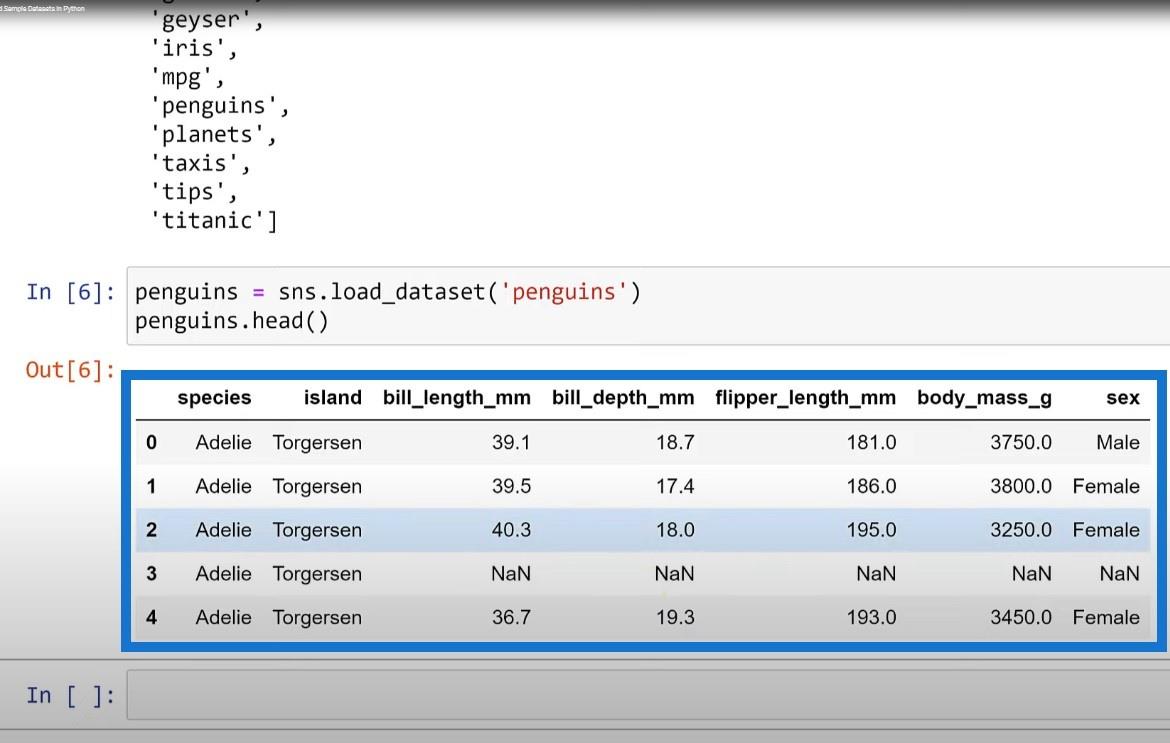The height and width of the screenshot is (743, 1170).
Task: Click the 'Male' value in row 0
Action: [x=1118, y=442]
